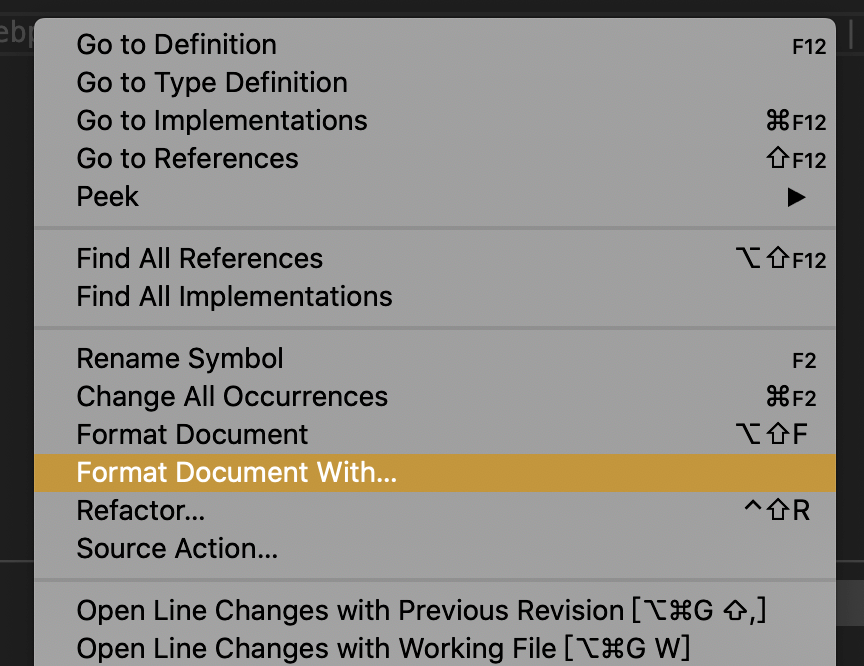Select Go to Definition
Screen dimensions: 864x666
click(x=176, y=44)
